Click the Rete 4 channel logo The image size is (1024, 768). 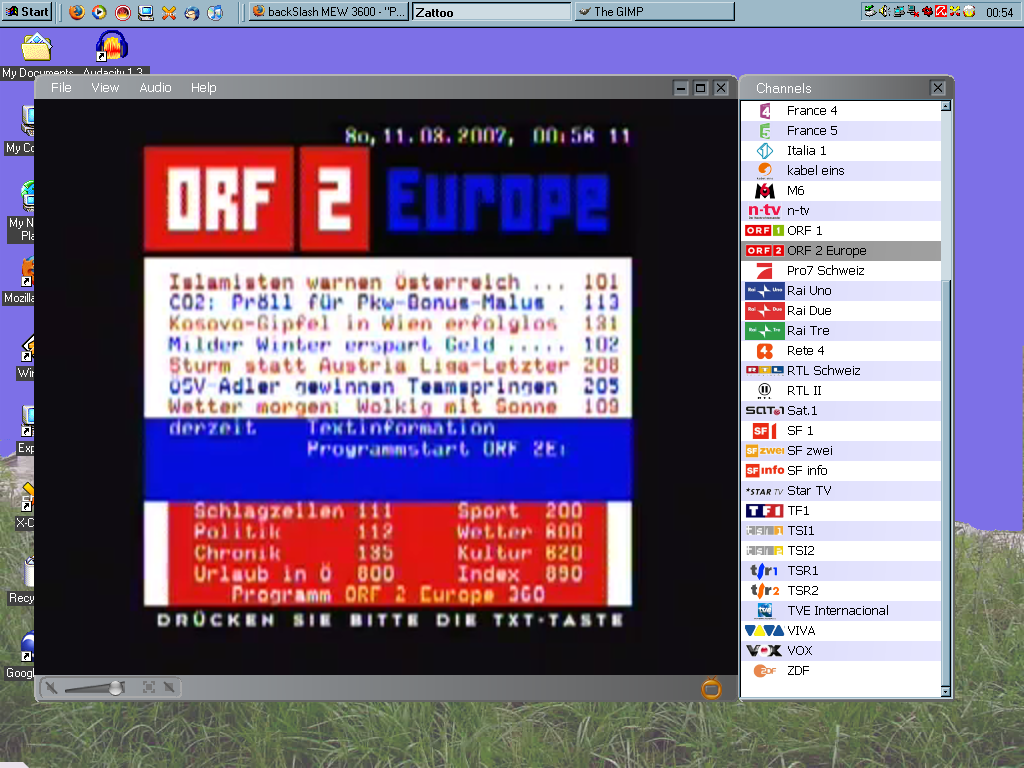point(765,351)
